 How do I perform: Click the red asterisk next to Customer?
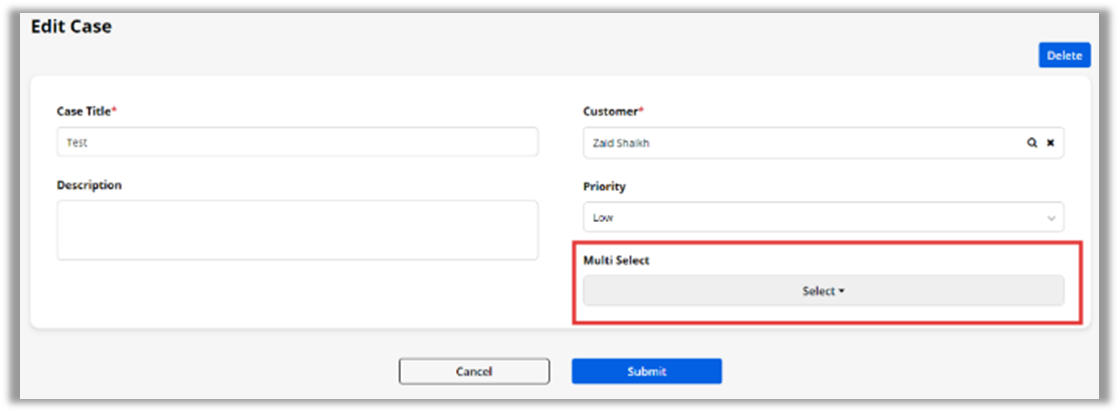click(641, 110)
